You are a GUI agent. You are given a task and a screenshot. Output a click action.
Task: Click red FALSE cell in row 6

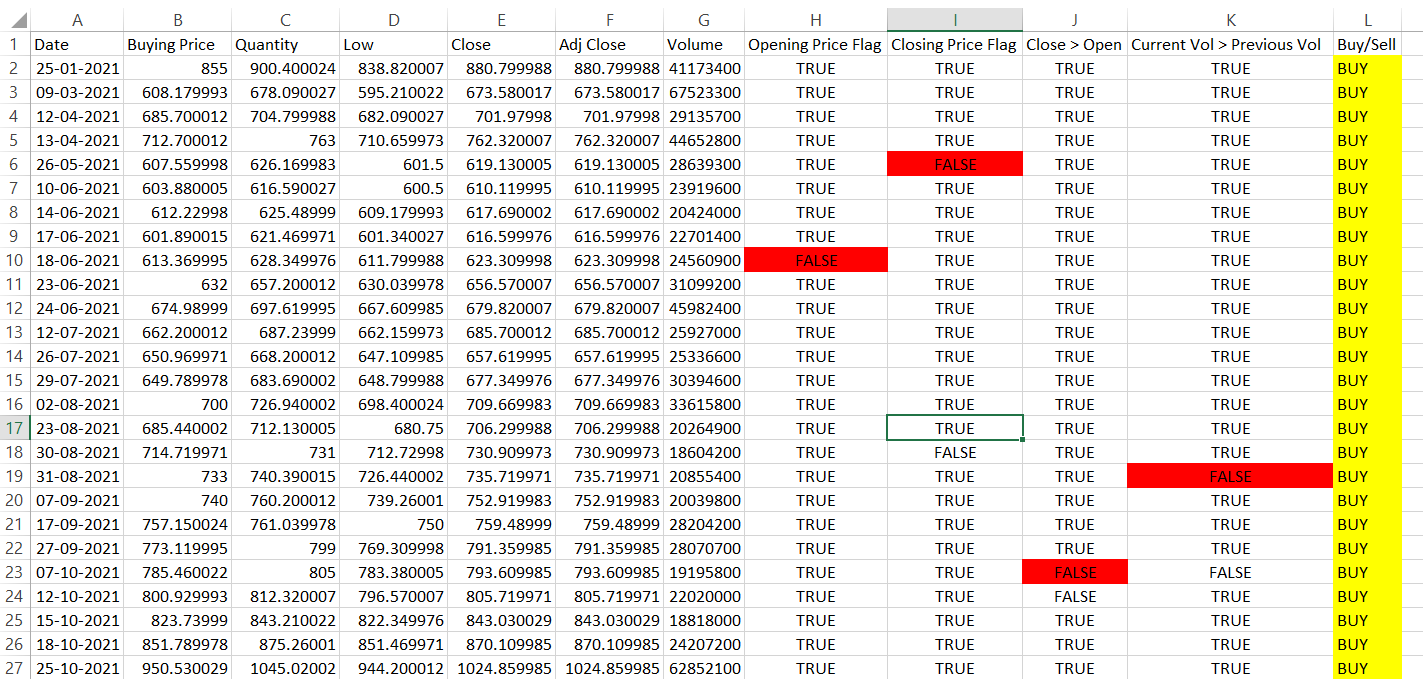954,164
